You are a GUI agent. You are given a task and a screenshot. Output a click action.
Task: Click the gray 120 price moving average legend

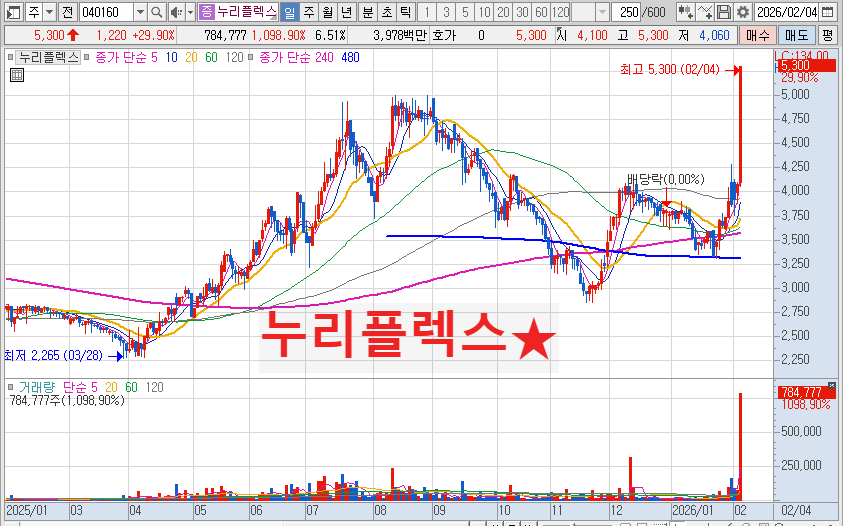click(234, 58)
